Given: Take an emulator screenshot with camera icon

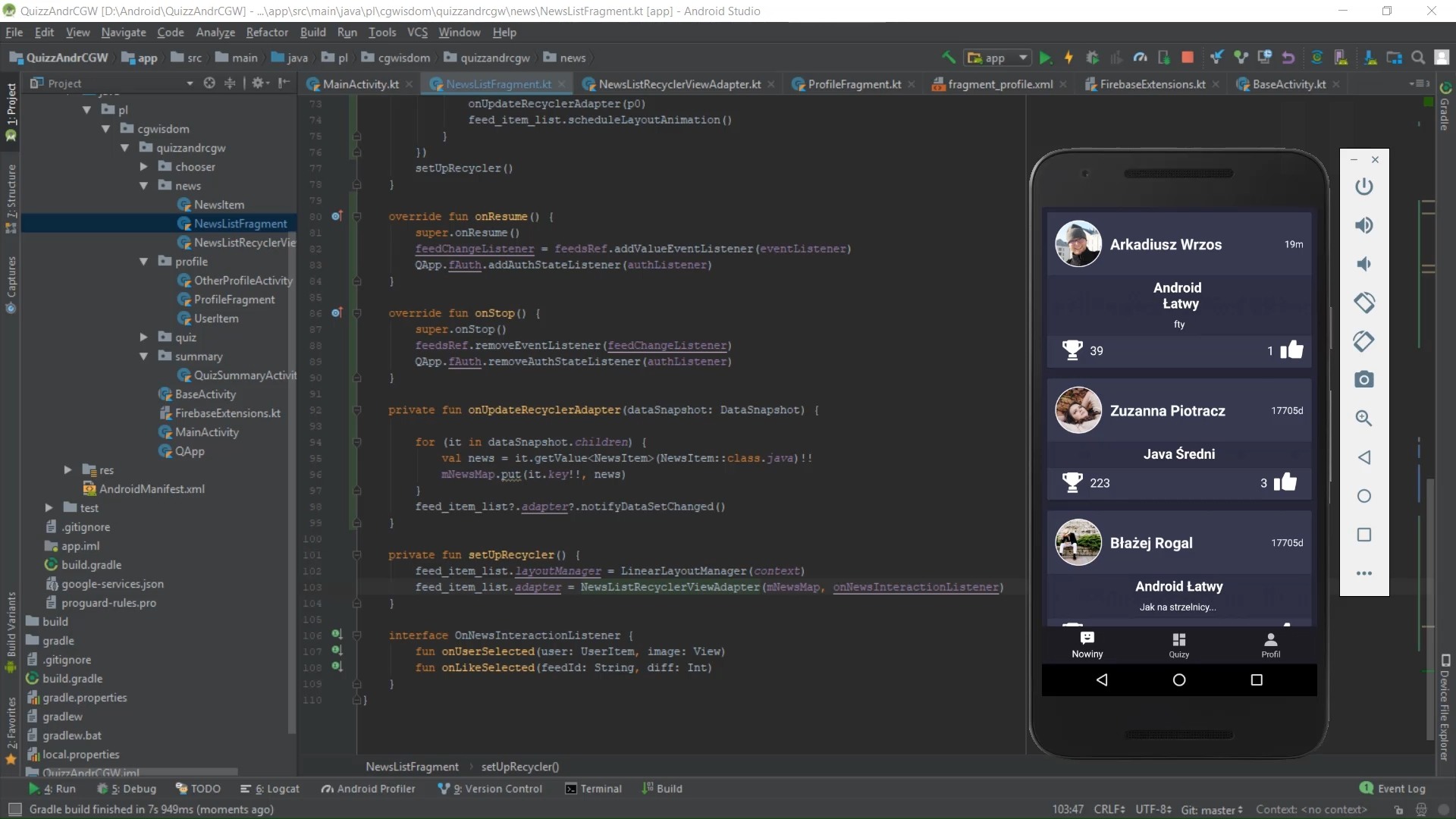Looking at the screenshot, I should (1363, 380).
